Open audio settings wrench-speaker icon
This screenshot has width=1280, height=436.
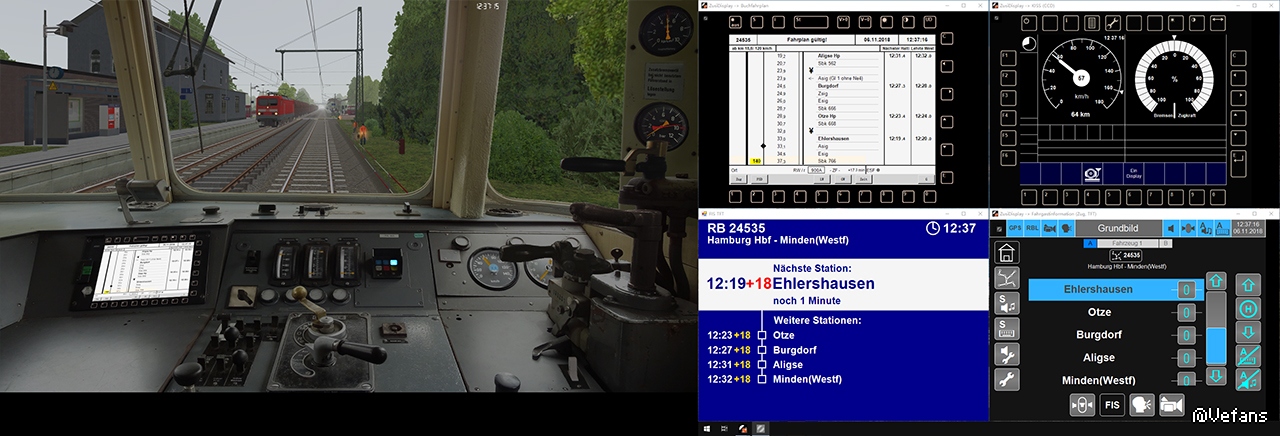(x=1006, y=354)
